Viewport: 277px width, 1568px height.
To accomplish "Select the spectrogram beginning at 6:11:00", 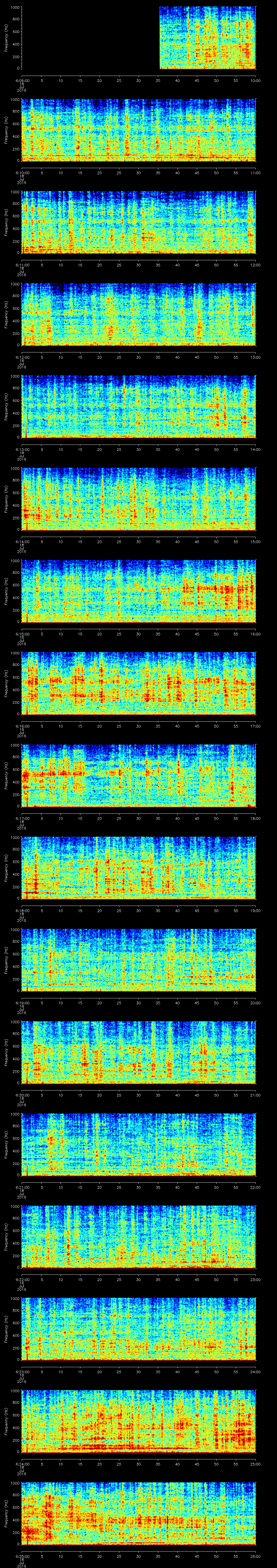I will [139, 222].
